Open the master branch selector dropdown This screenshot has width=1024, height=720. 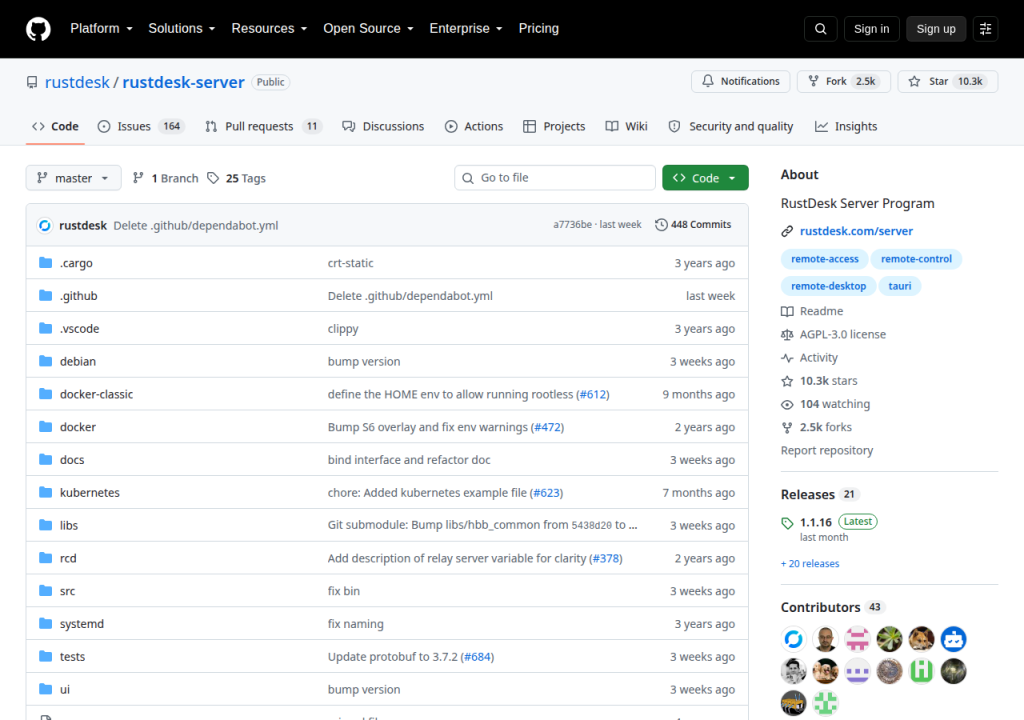pos(73,178)
